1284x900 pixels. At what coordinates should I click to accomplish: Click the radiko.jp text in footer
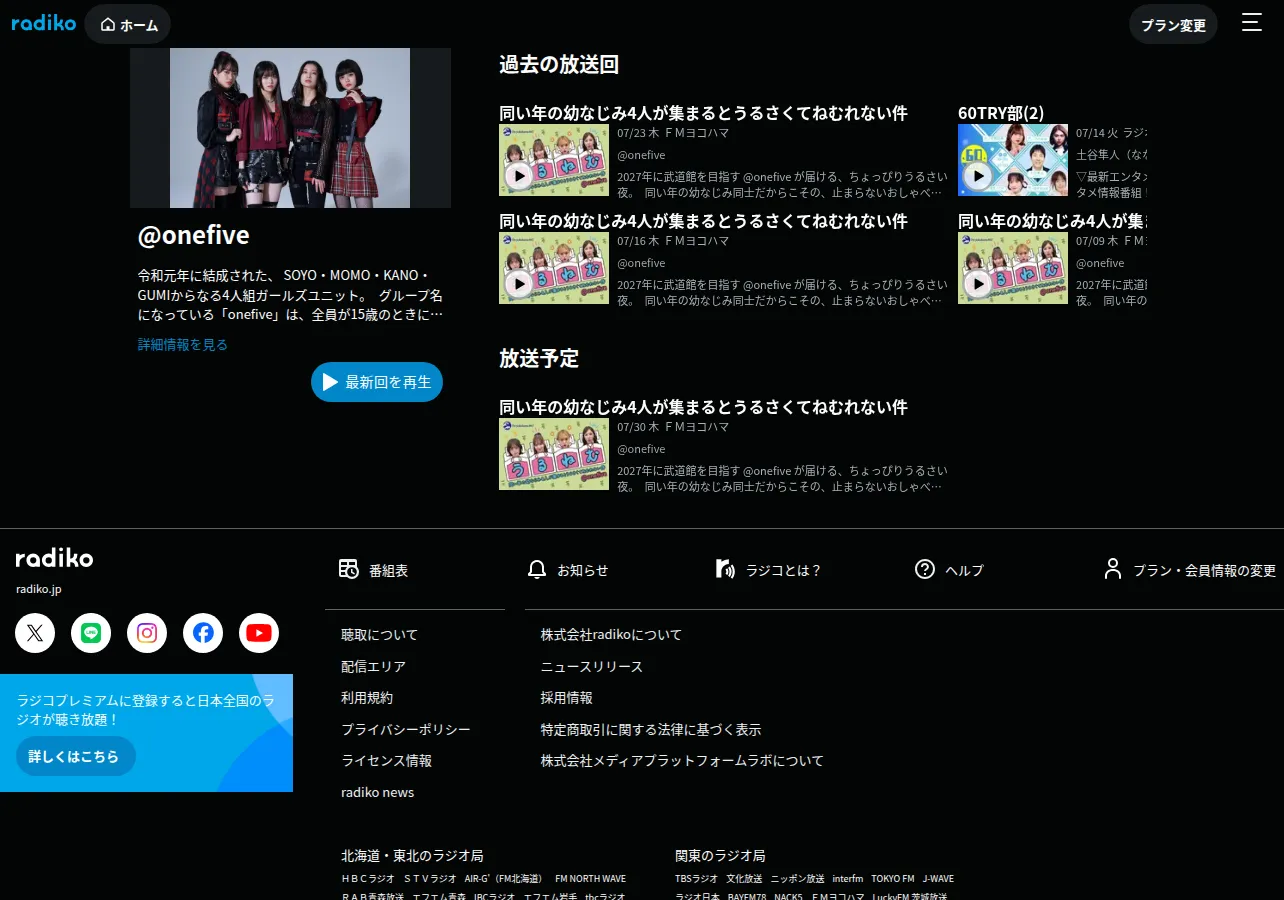tap(39, 589)
